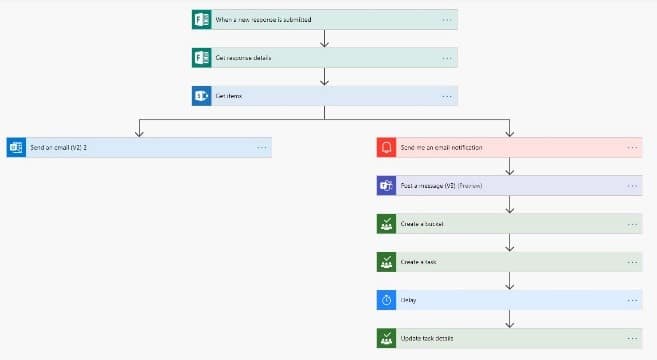Open the ellipsis menu on the Delay step
Viewport: 657px width, 360px height.
point(632,300)
